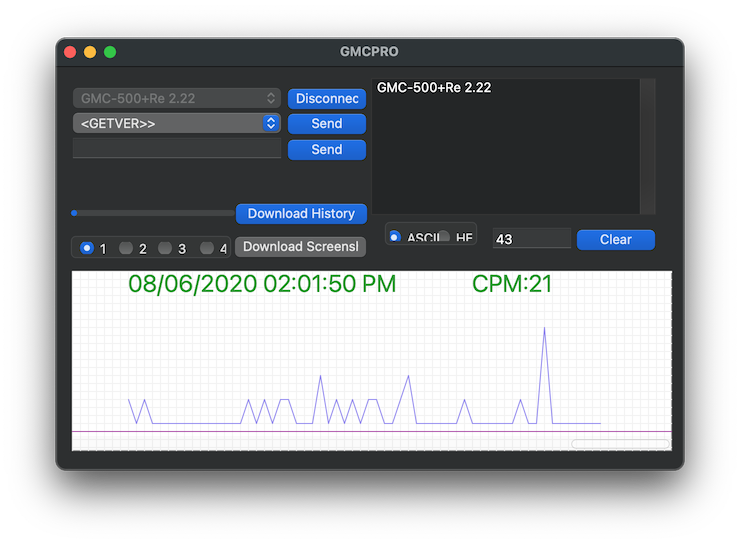Expand the <GETVER>> command dropdown
740x544 pixels.
click(x=177, y=123)
